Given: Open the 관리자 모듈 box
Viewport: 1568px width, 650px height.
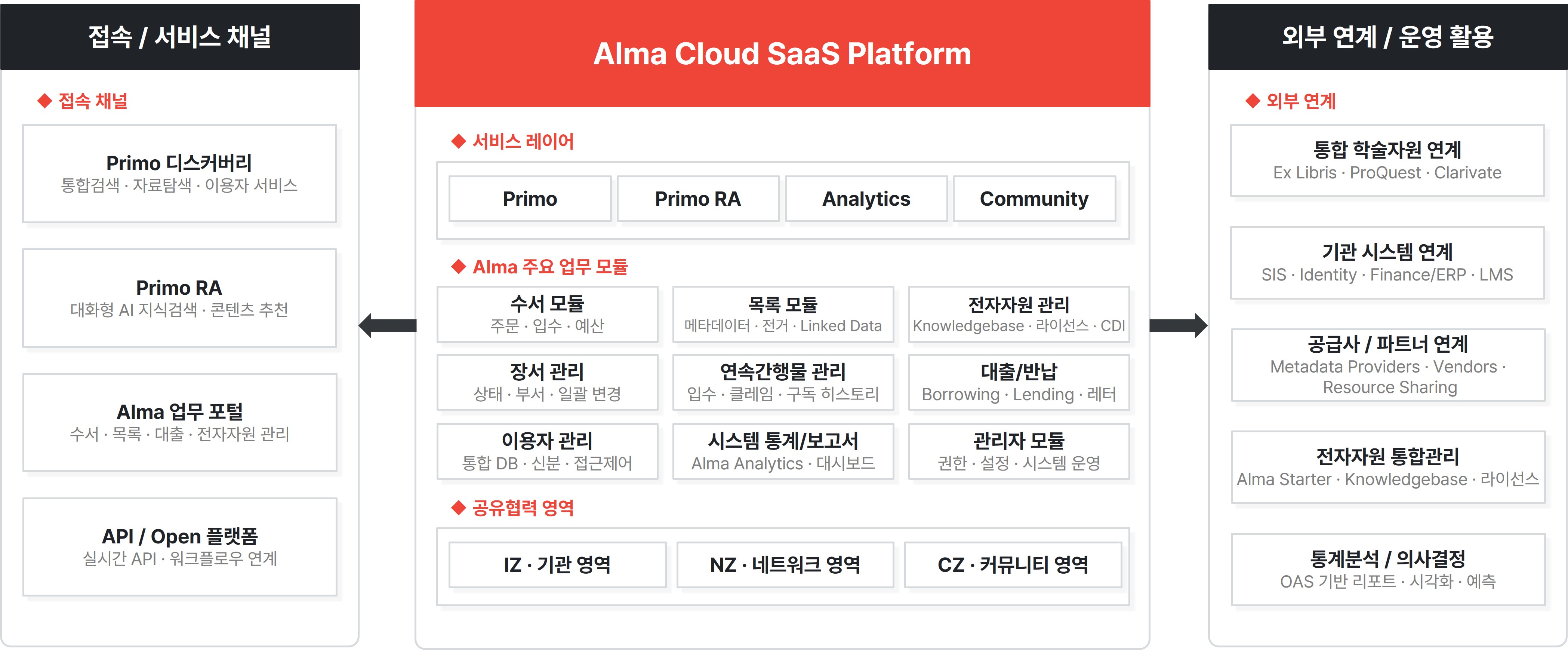Looking at the screenshot, I should [x=1019, y=451].
